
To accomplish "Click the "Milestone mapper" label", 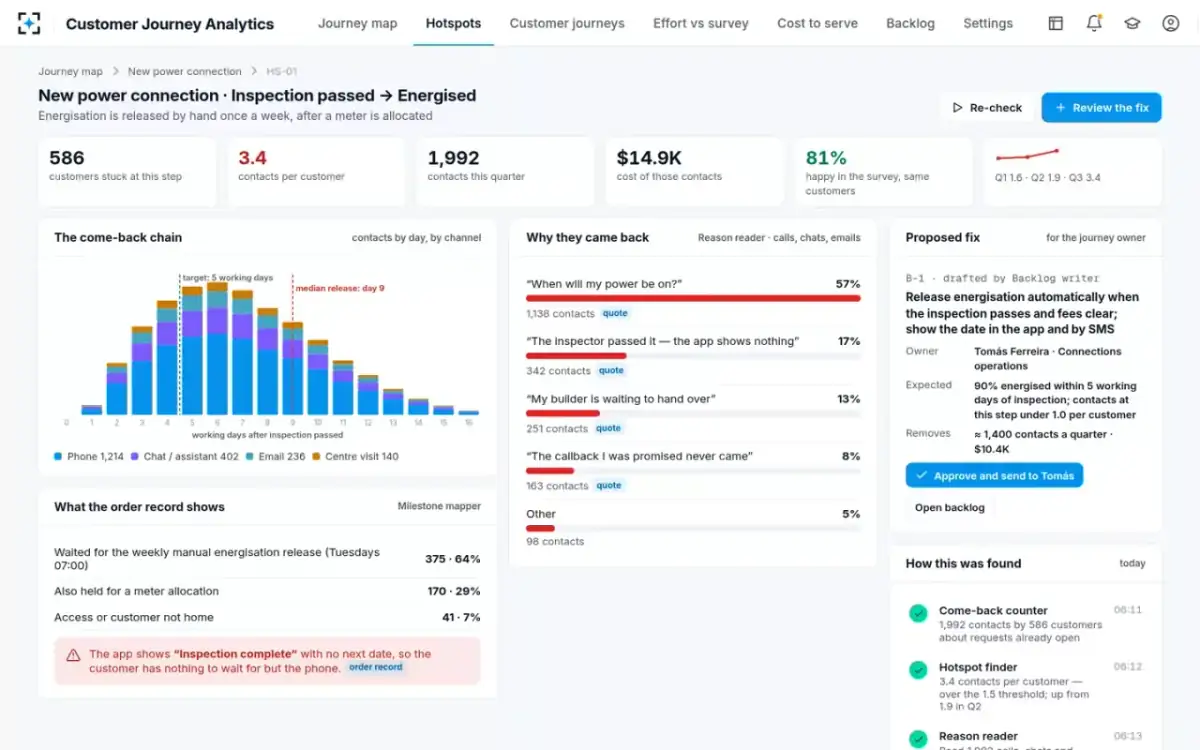I will [439, 507].
